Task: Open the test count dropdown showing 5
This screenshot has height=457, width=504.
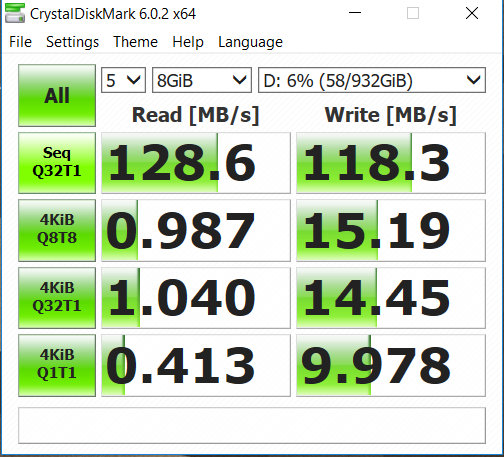Action: coord(123,80)
